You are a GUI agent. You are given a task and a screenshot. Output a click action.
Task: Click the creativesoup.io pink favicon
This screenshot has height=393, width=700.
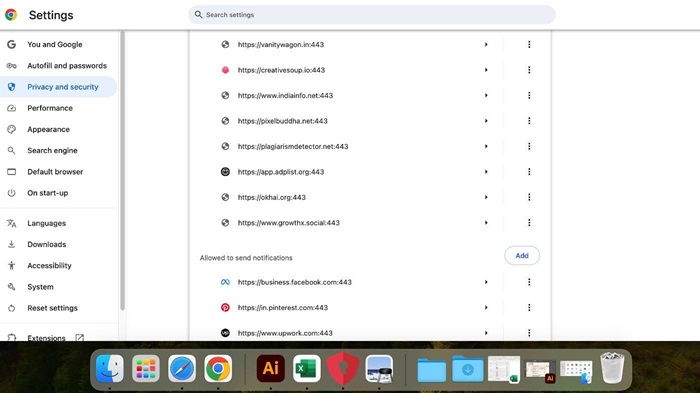pos(225,70)
